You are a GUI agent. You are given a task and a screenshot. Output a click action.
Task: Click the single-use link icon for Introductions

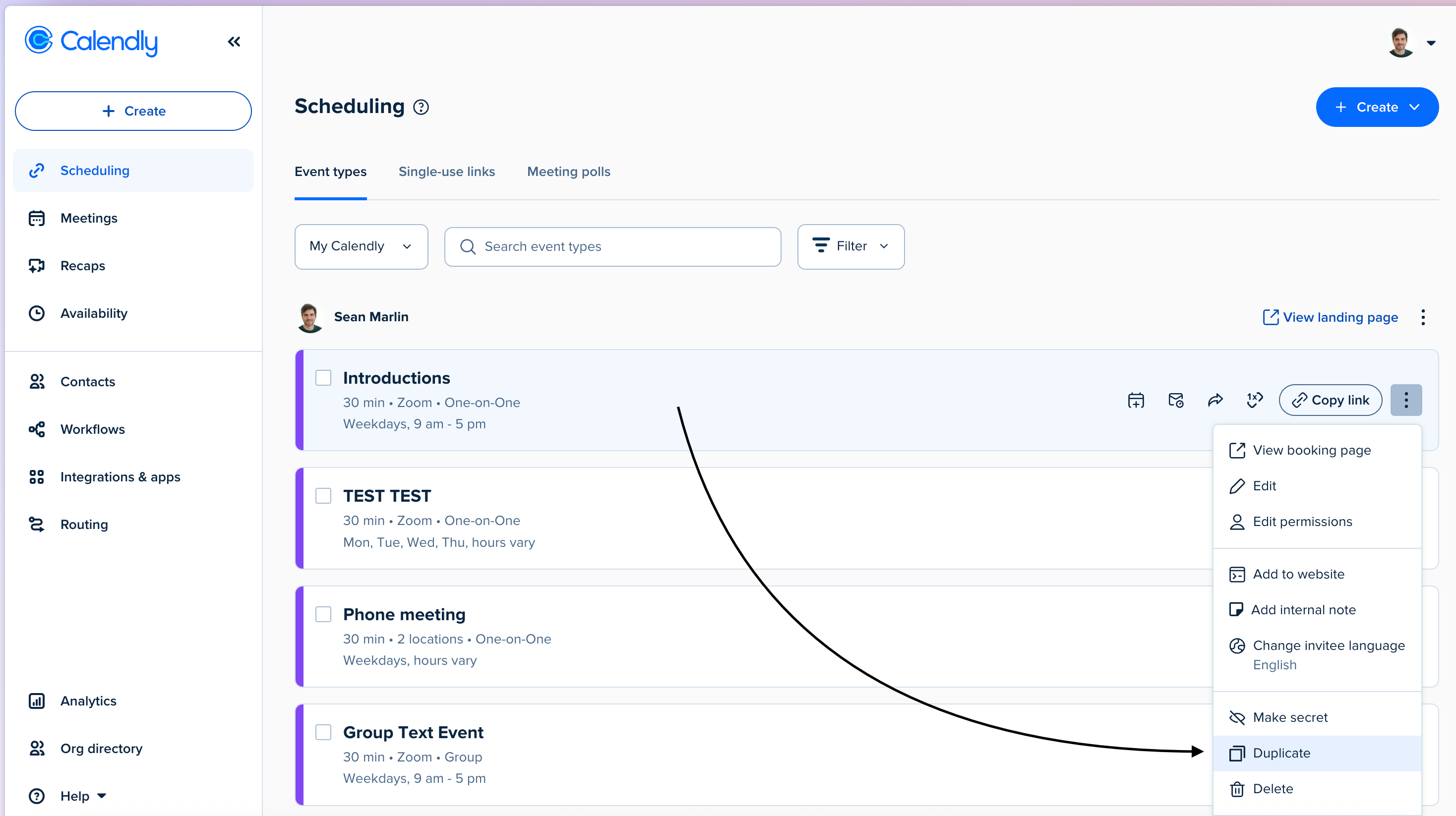1255,400
